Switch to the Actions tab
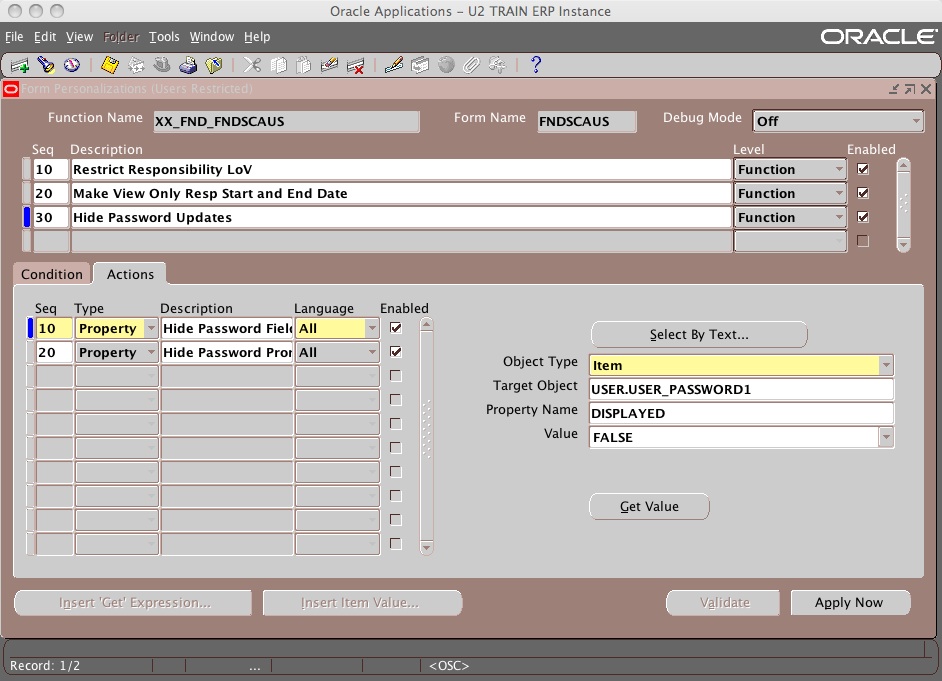942x681 pixels. click(x=130, y=274)
